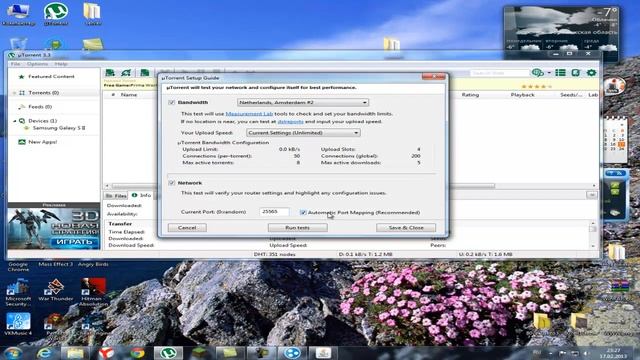
Task: Click the star rating in the yellow banner
Action: pyautogui.click(x=536, y=87)
